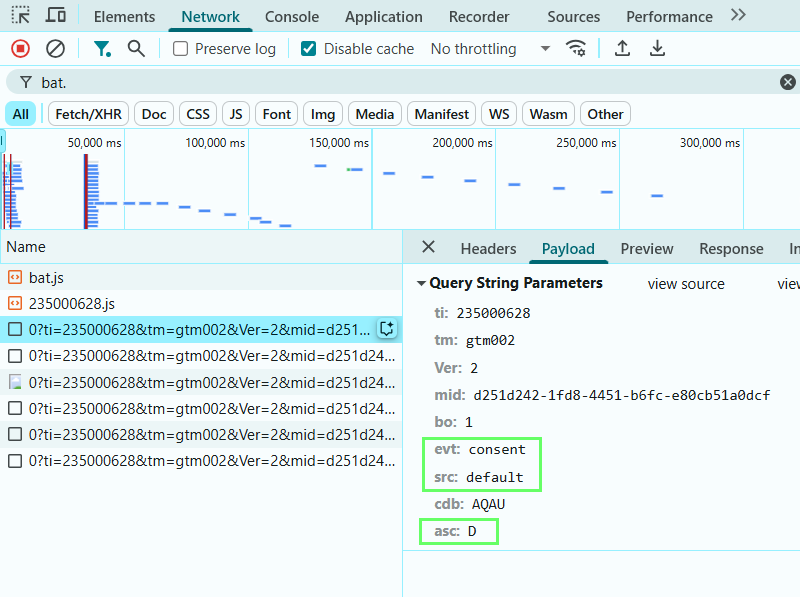Import HAR file with upload icon
Image resolution: width=800 pixels, height=597 pixels.
[622, 49]
